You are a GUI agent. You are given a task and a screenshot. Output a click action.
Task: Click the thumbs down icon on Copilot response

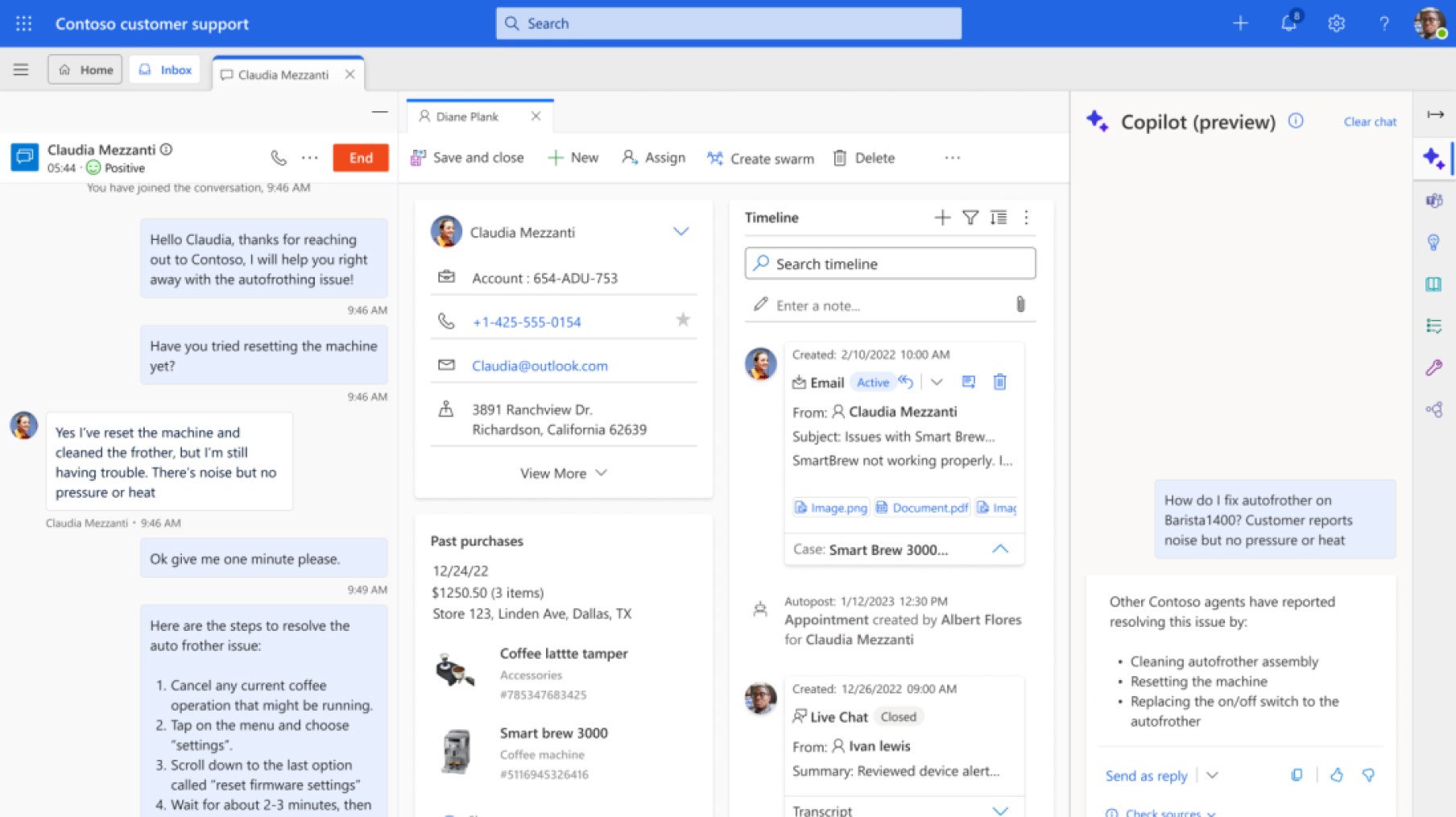(x=1368, y=775)
